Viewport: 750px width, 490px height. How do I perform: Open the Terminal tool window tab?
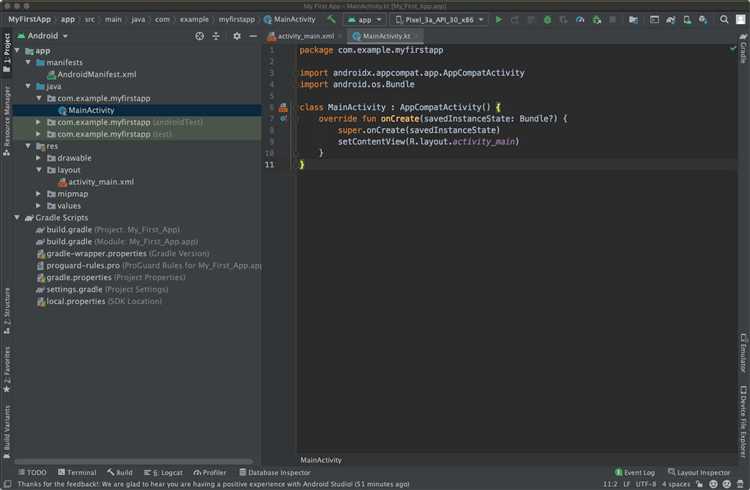(77, 472)
